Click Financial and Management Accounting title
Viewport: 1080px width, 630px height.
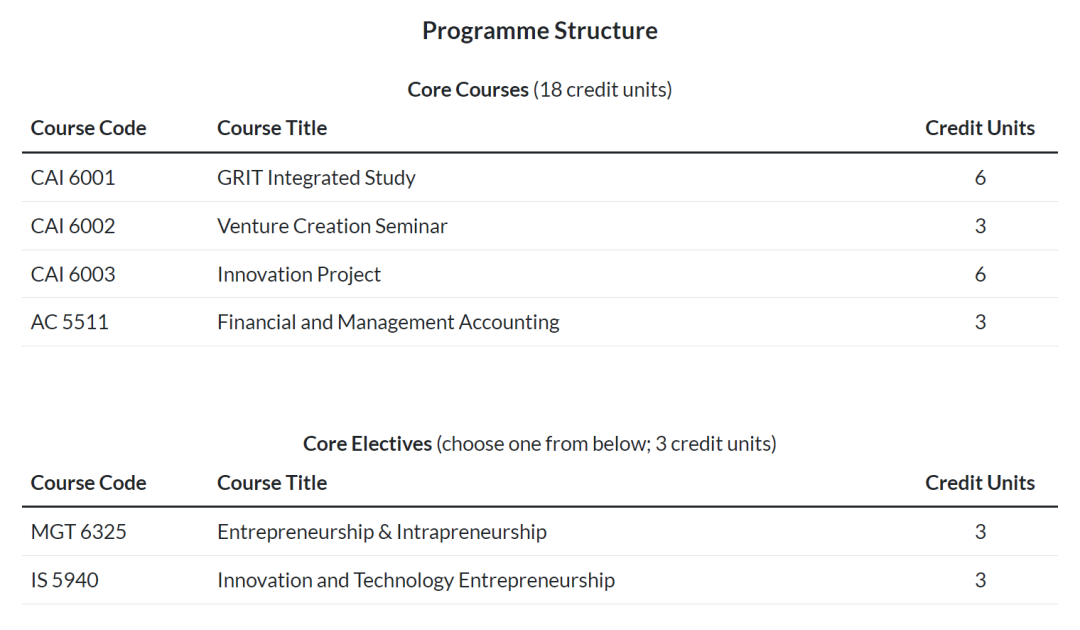coord(388,322)
